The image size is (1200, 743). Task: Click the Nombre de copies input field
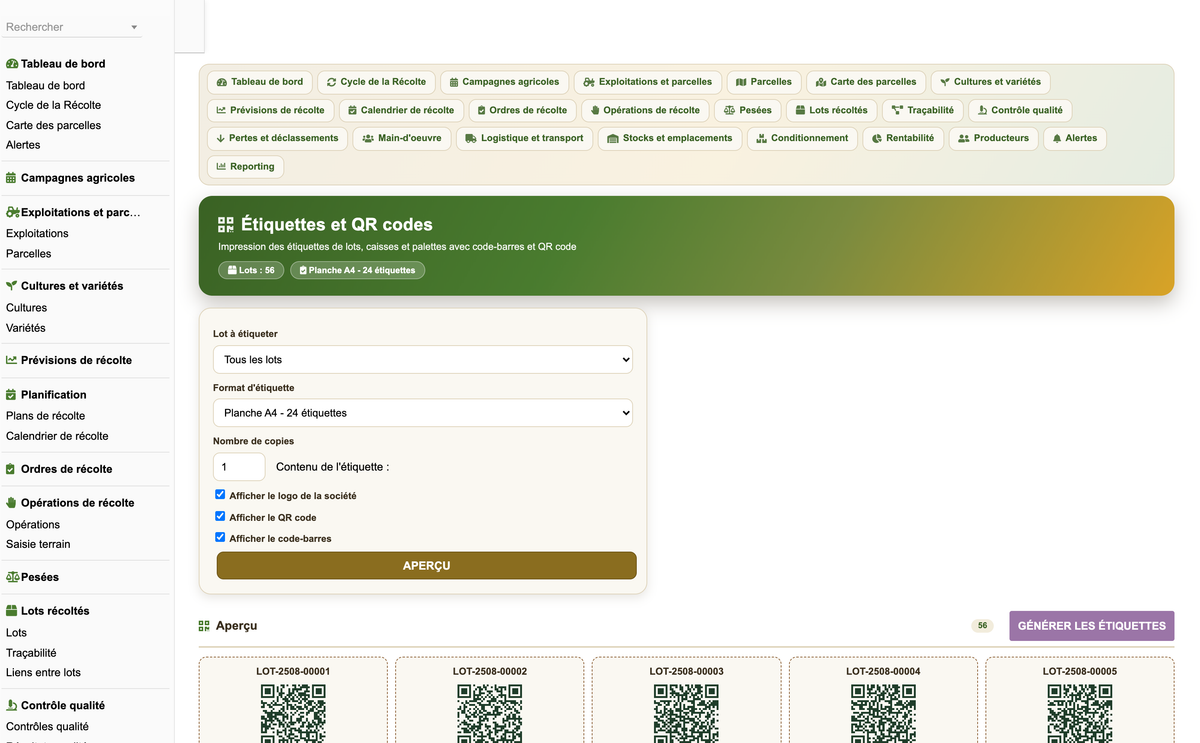[239, 467]
